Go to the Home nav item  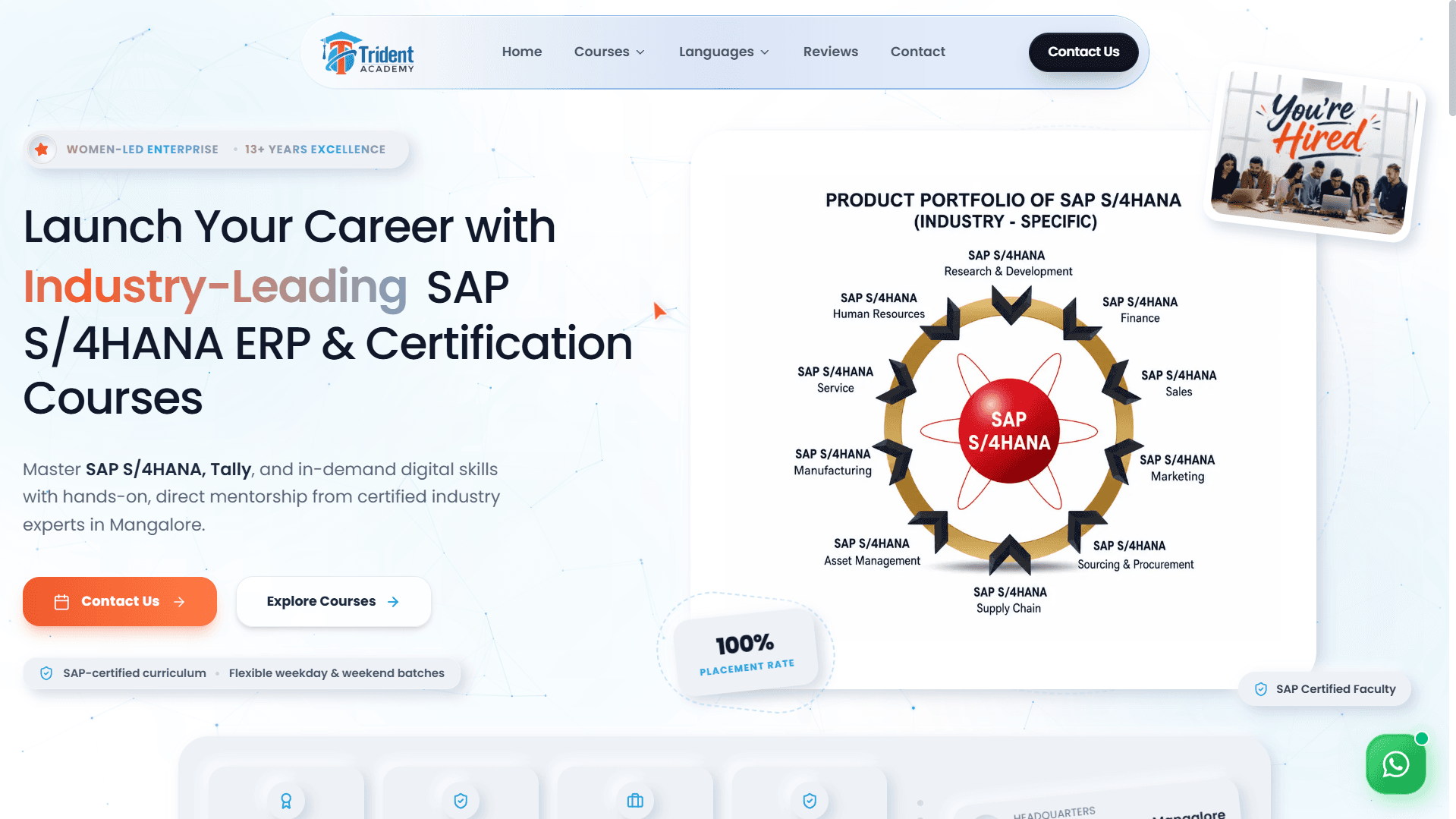[522, 52]
